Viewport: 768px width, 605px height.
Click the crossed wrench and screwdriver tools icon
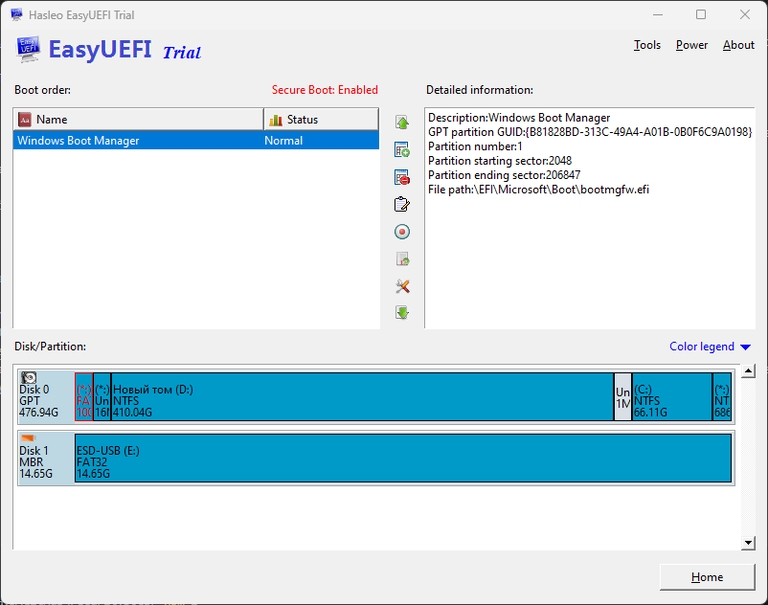point(402,287)
